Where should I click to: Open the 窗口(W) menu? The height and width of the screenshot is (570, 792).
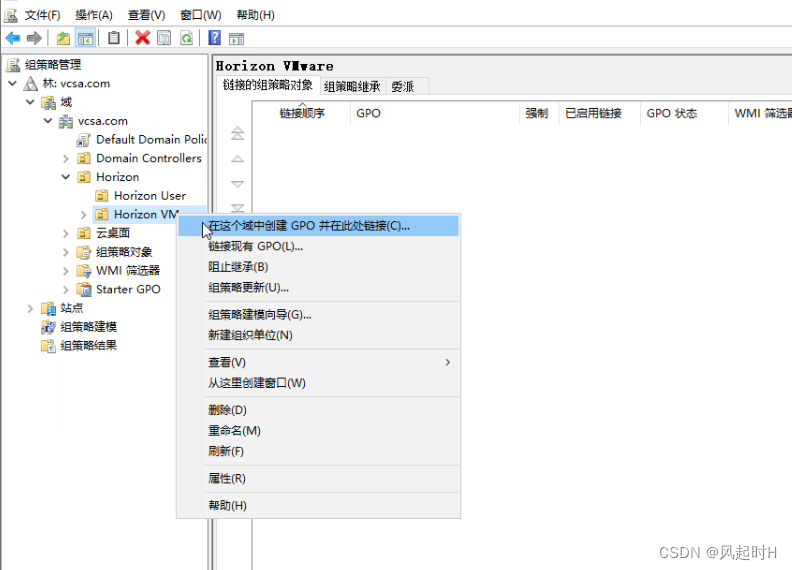pyautogui.click(x=201, y=15)
